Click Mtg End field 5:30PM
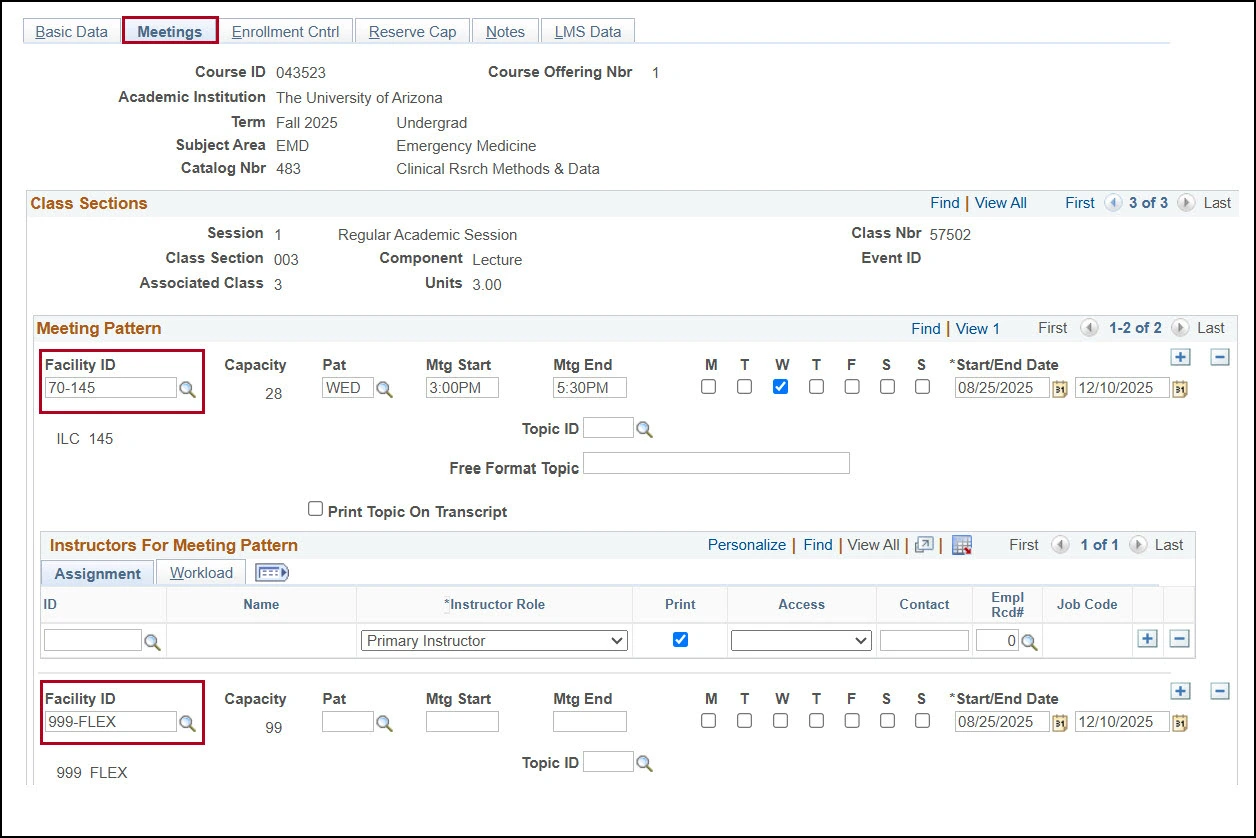This screenshot has width=1256, height=838. [x=590, y=388]
